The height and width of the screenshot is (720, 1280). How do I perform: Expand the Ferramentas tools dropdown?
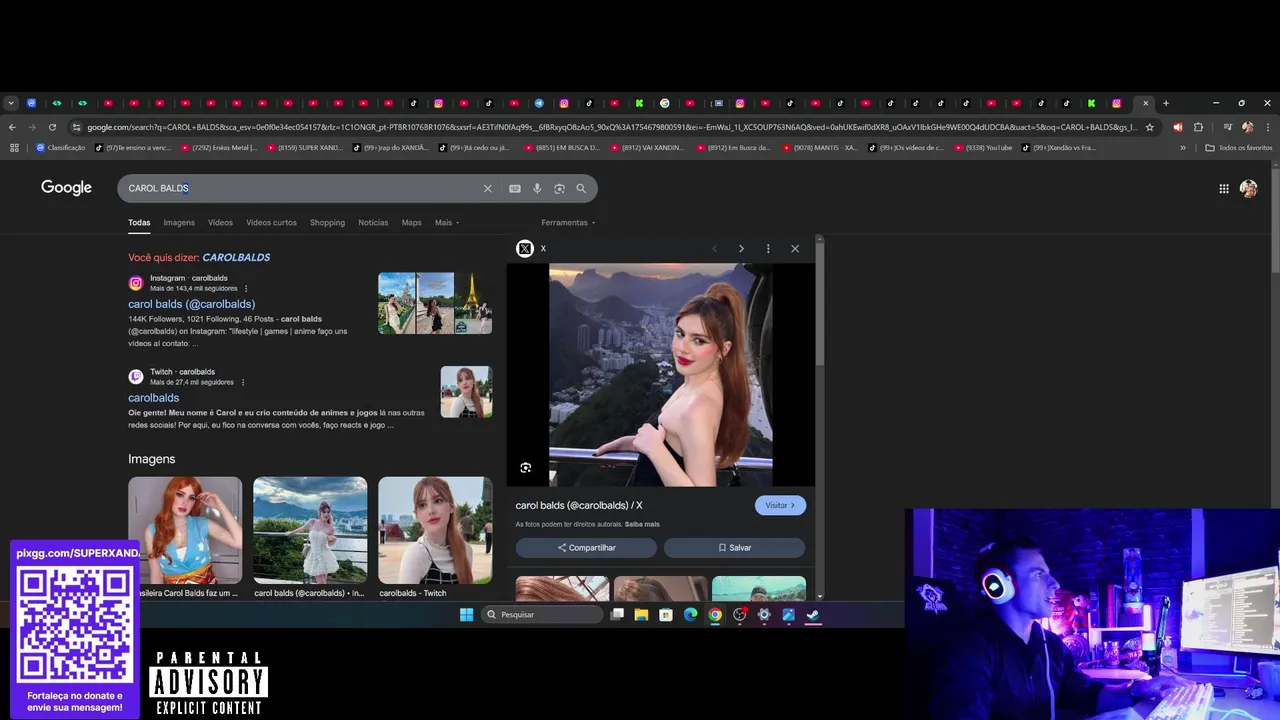568,222
